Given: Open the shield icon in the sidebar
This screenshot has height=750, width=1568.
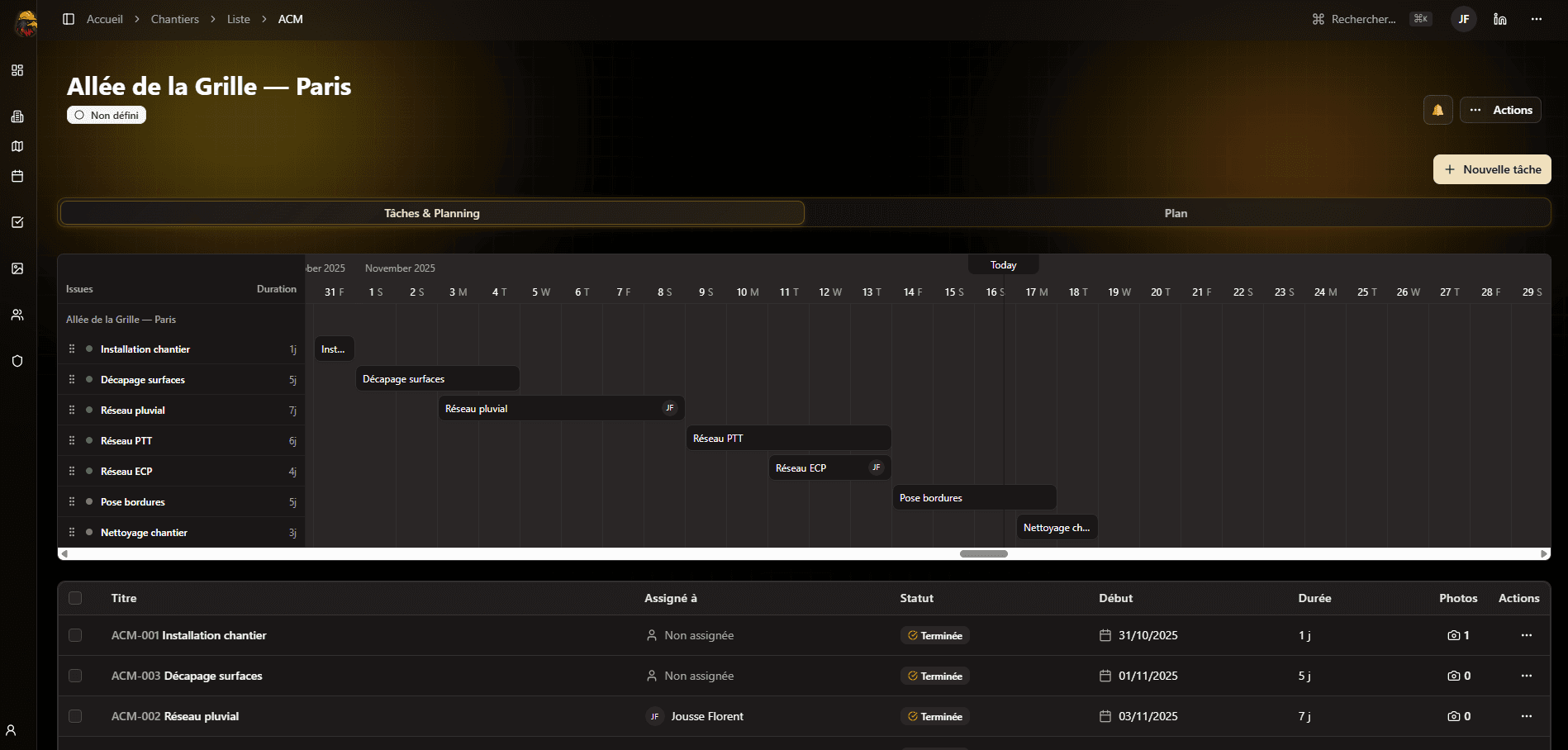Looking at the screenshot, I should (x=17, y=361).
